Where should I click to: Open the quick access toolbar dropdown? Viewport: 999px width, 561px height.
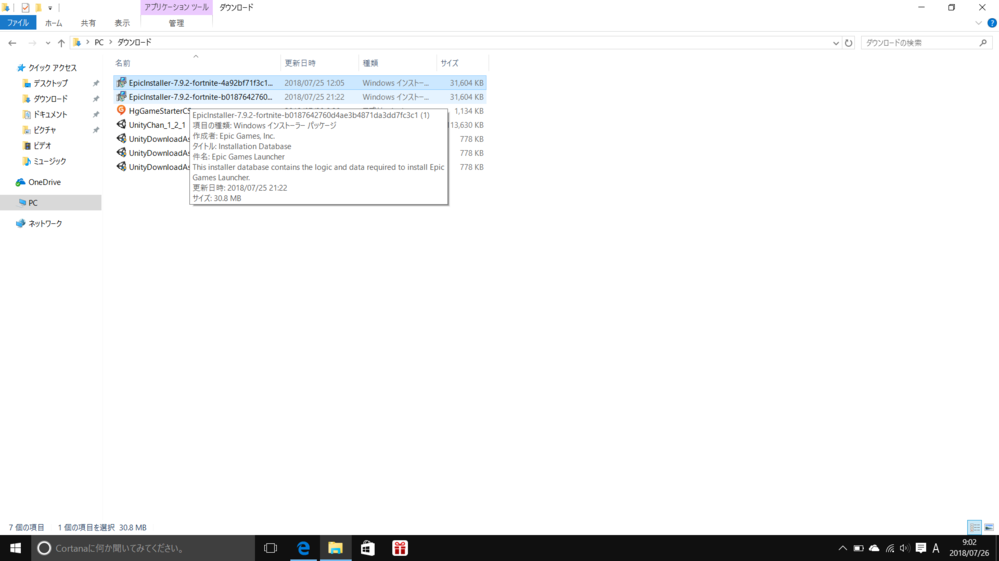point(50,8)
